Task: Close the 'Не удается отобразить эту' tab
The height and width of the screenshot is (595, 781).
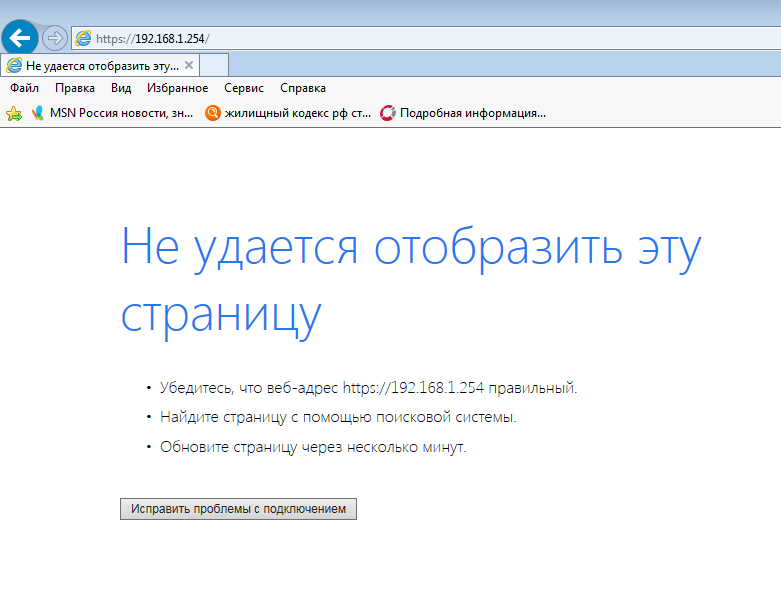Action: (188, 65)
